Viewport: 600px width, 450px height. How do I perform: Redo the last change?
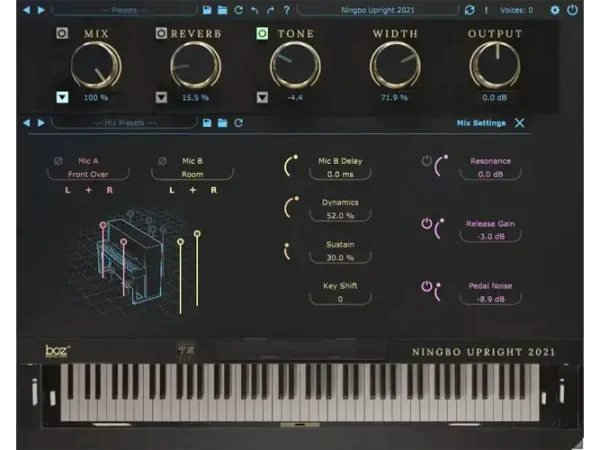[270, 10]
